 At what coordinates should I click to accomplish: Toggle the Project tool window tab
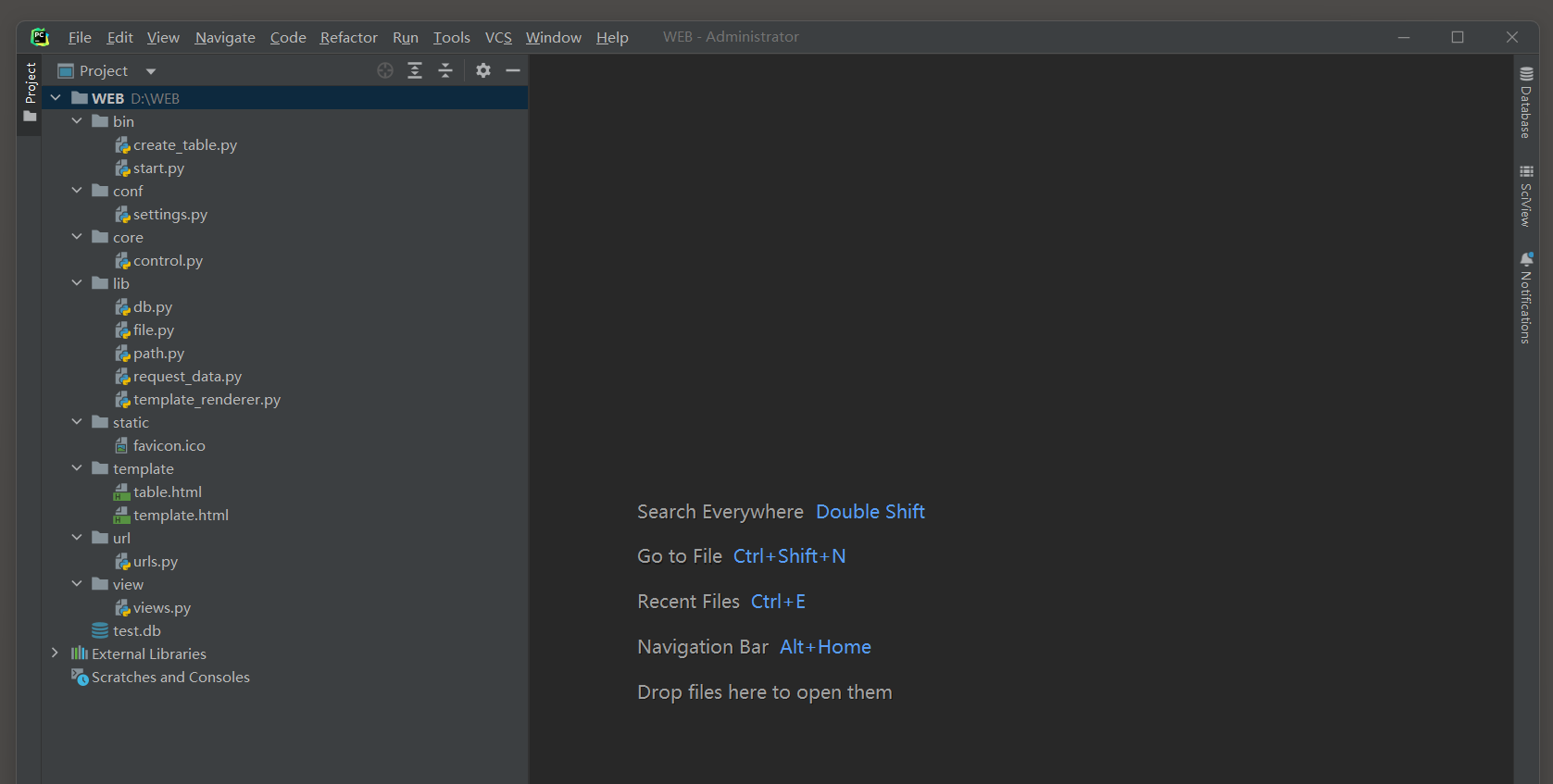(30, 93)
